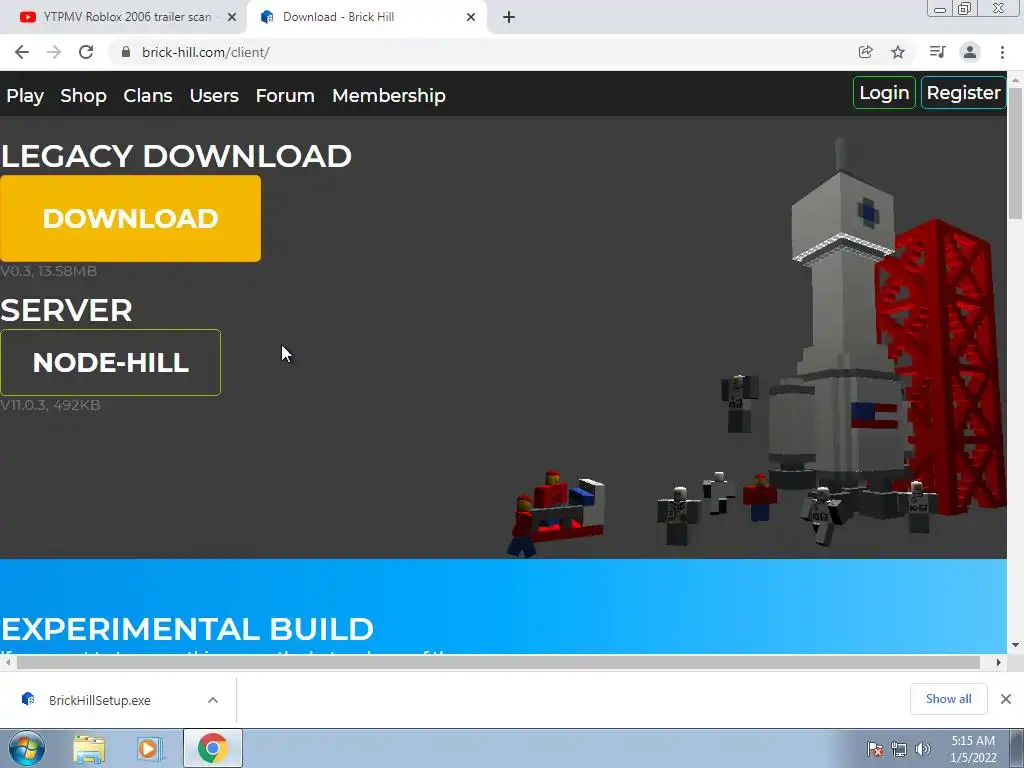This screenshot has height=768, width=1024.
Task: Click the yellow DOWNLOAD button
Action: 131,218
